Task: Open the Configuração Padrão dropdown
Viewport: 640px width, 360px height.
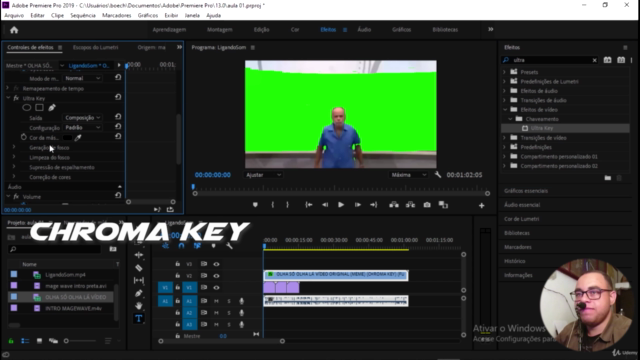Action: point(82,127)
